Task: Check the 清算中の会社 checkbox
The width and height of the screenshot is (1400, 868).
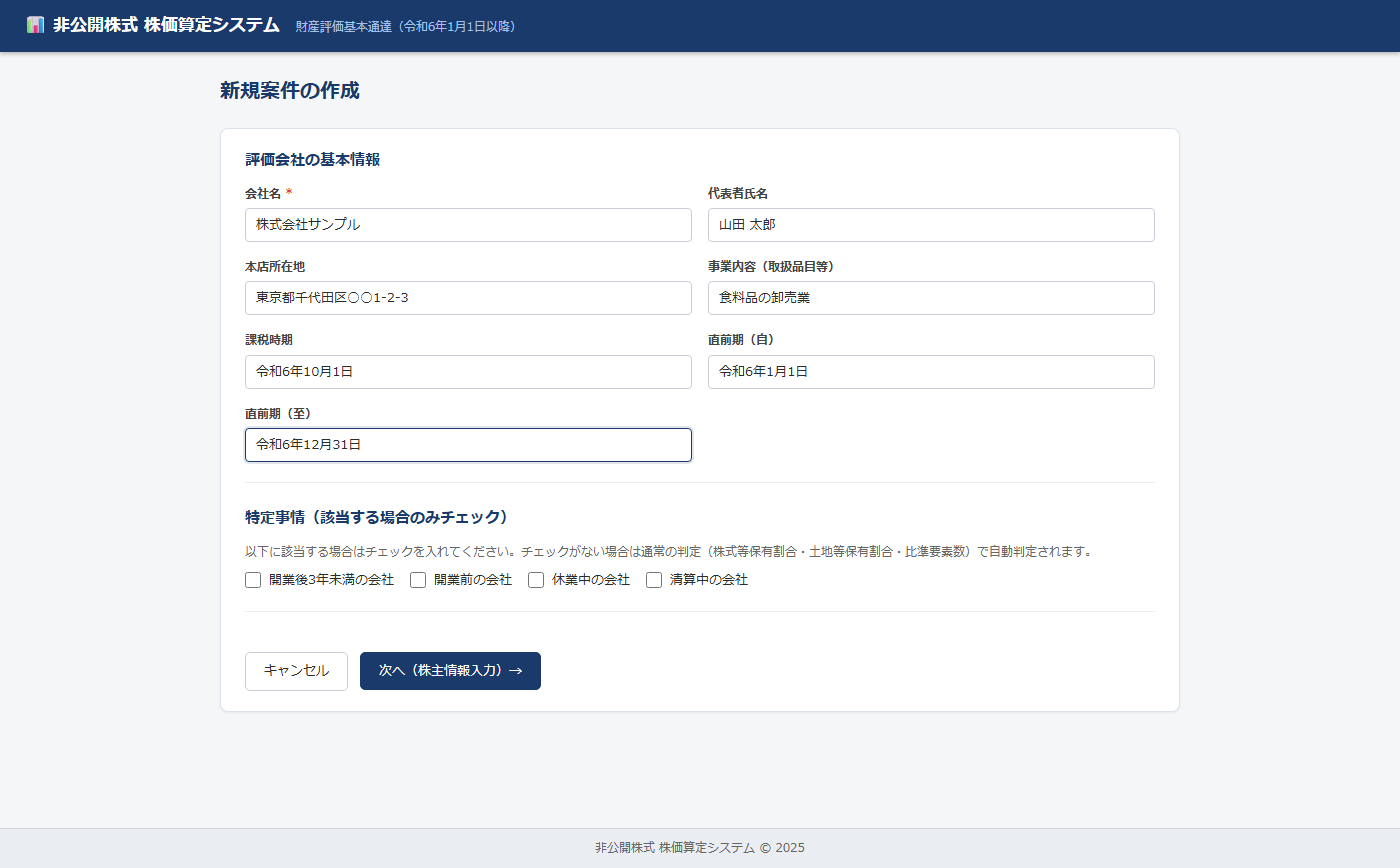Action: click(654, 580)
